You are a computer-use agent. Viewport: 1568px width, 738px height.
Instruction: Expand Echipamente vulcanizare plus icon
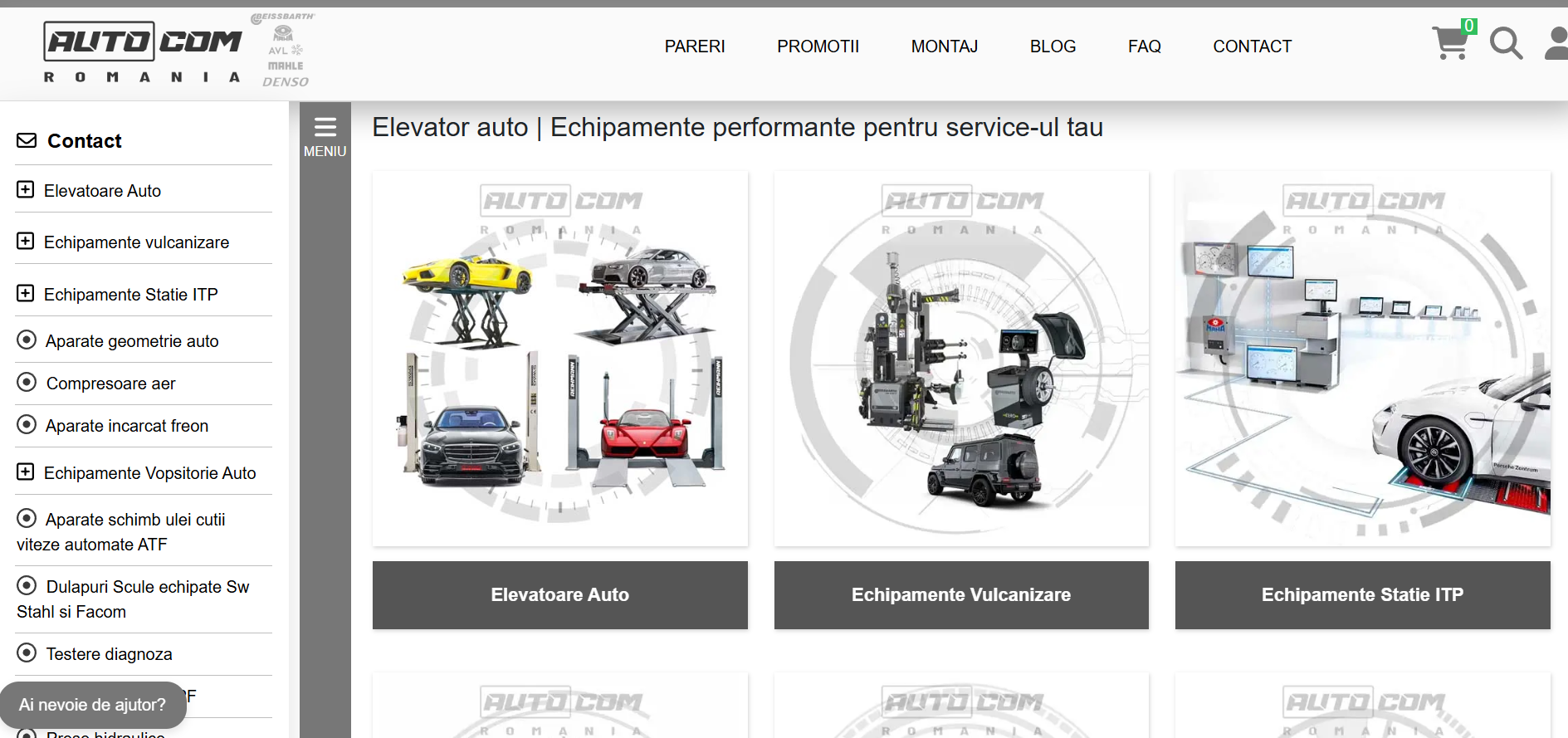click(26, 241)
